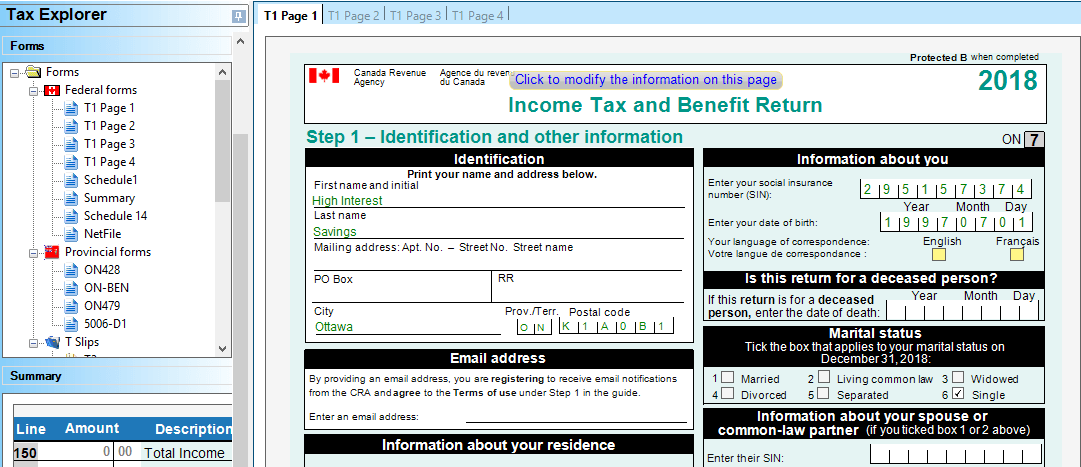Image resolution: width=1081 pixels, height=467 pixels.
Task: Collapse the Forms panel section chevron
Action: [239, 43]
